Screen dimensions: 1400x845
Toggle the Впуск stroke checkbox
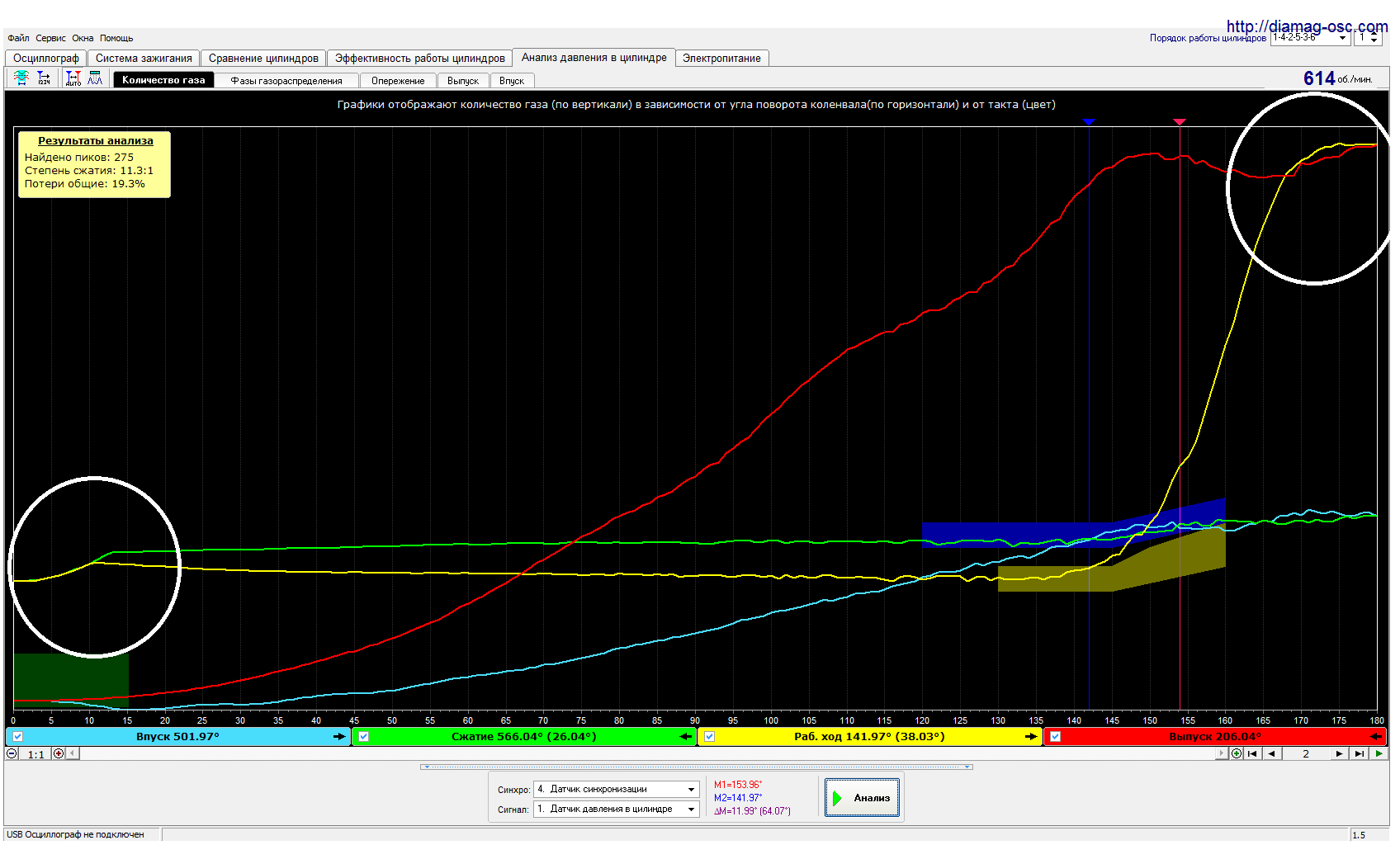pos(18,736)
